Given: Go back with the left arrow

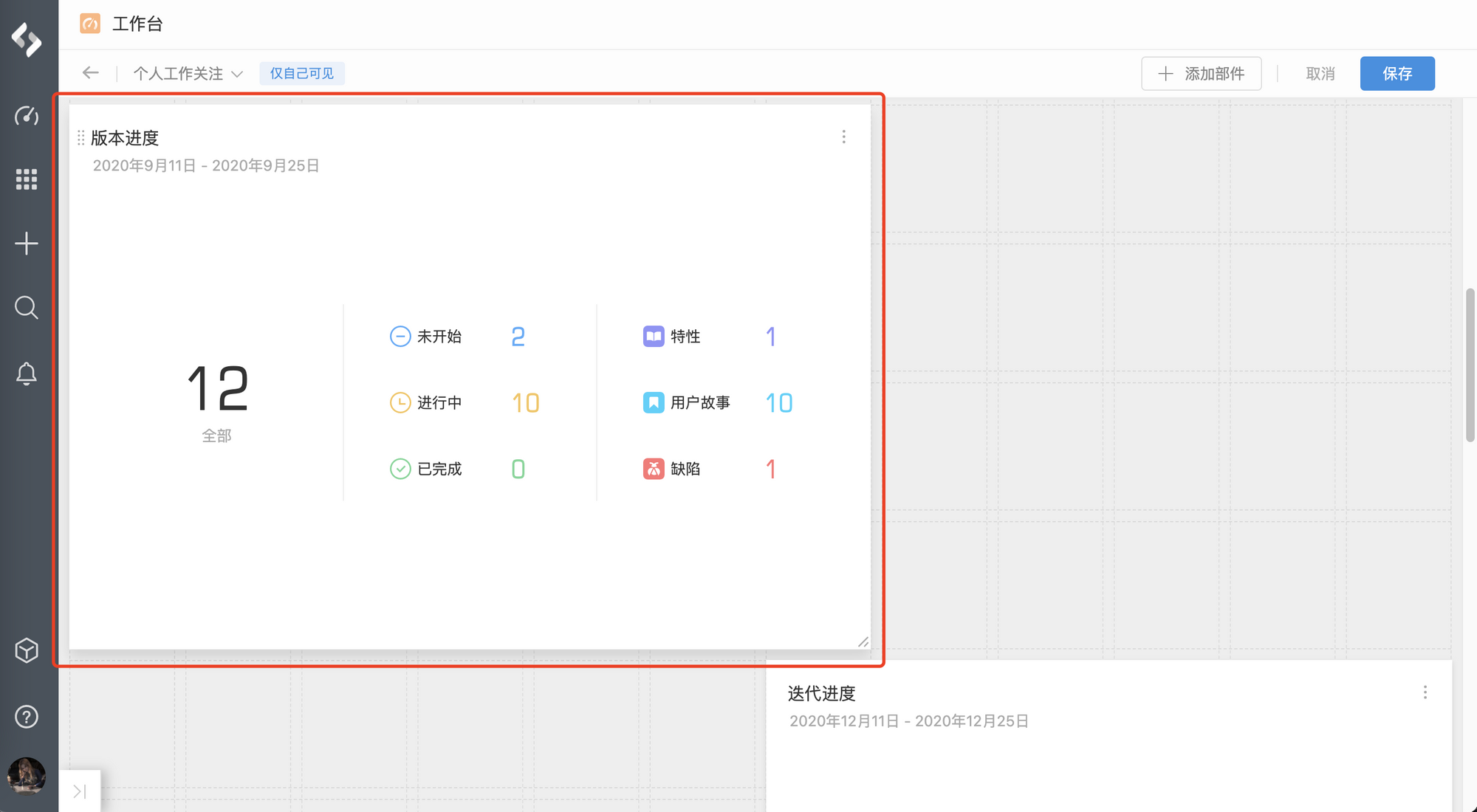Looking at the screenshot, I should pyautogui.click(x=91, y=72).
